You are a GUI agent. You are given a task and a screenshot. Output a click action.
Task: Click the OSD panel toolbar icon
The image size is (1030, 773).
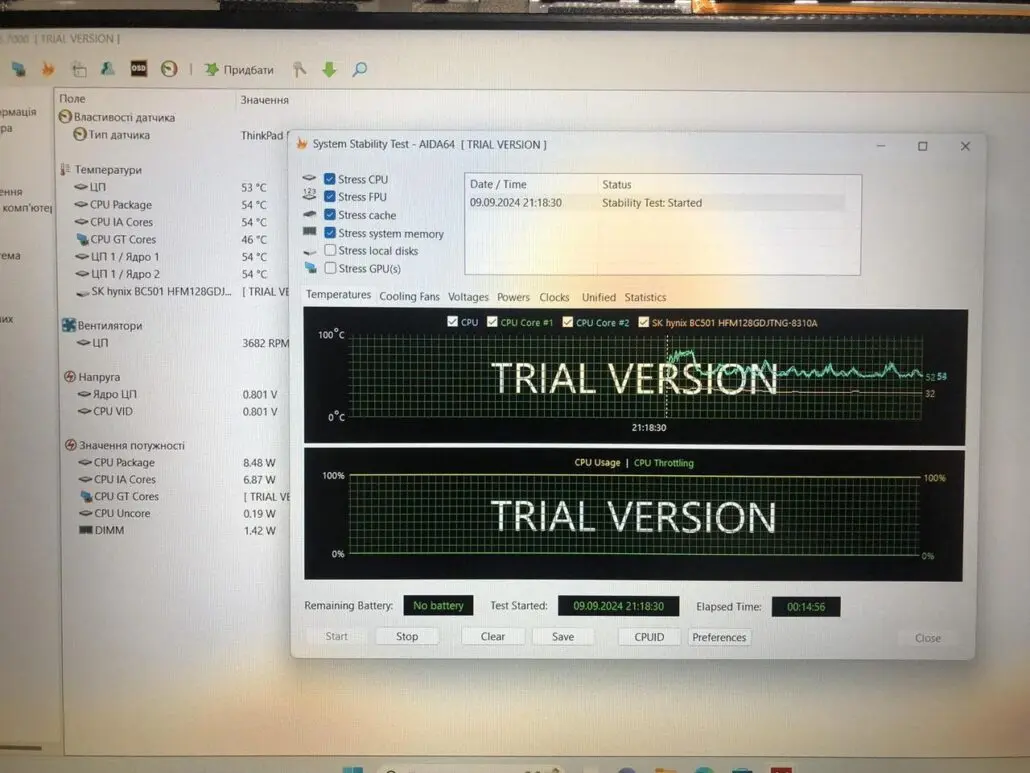139,69
